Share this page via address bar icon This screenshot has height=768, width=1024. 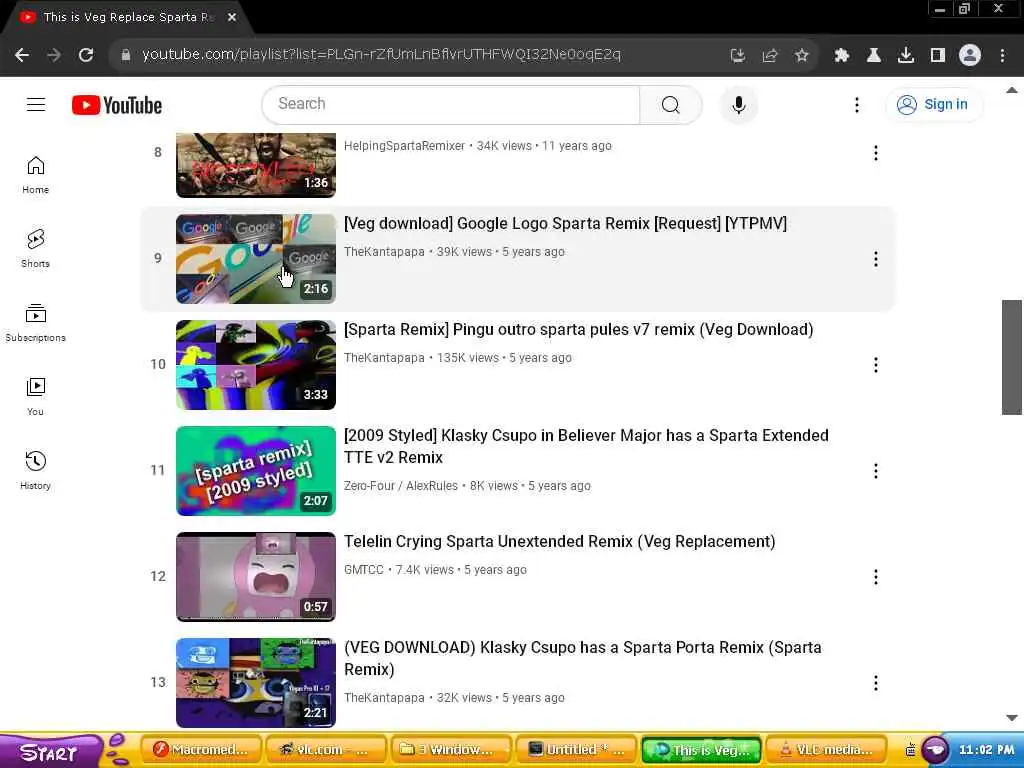[770, 56]
